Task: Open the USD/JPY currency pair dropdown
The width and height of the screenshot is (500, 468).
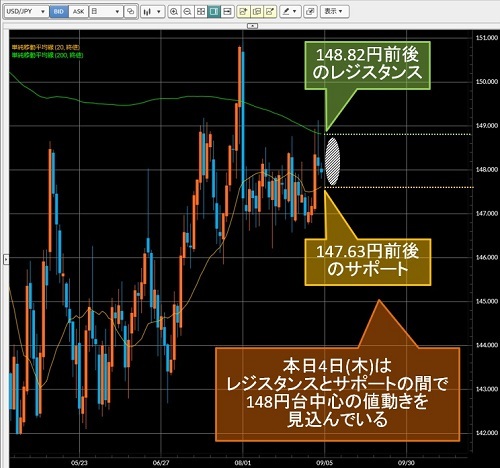Action: (25, 12)
